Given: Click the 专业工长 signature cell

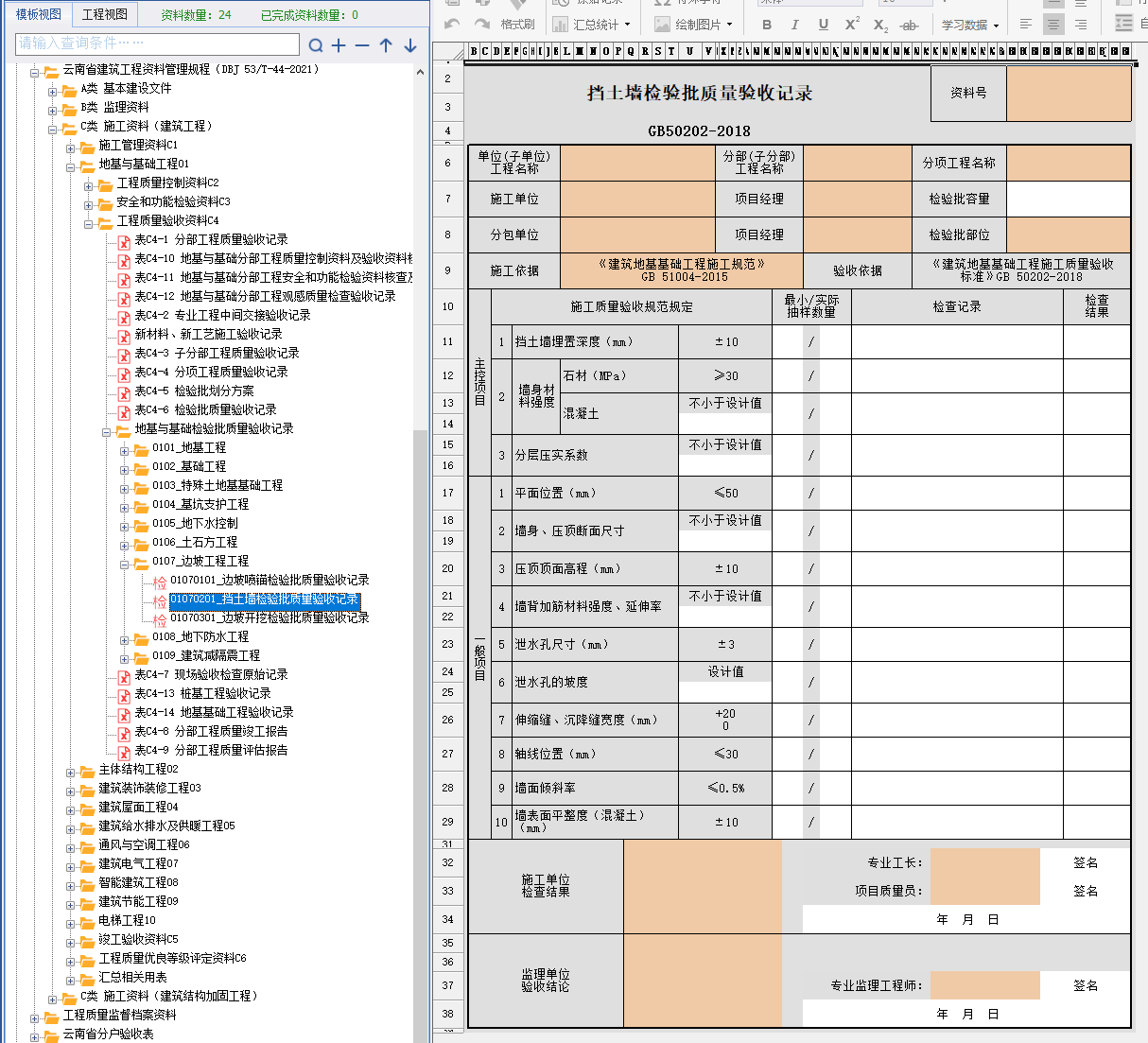Looking at the screenshot, I should click(984, 862).
